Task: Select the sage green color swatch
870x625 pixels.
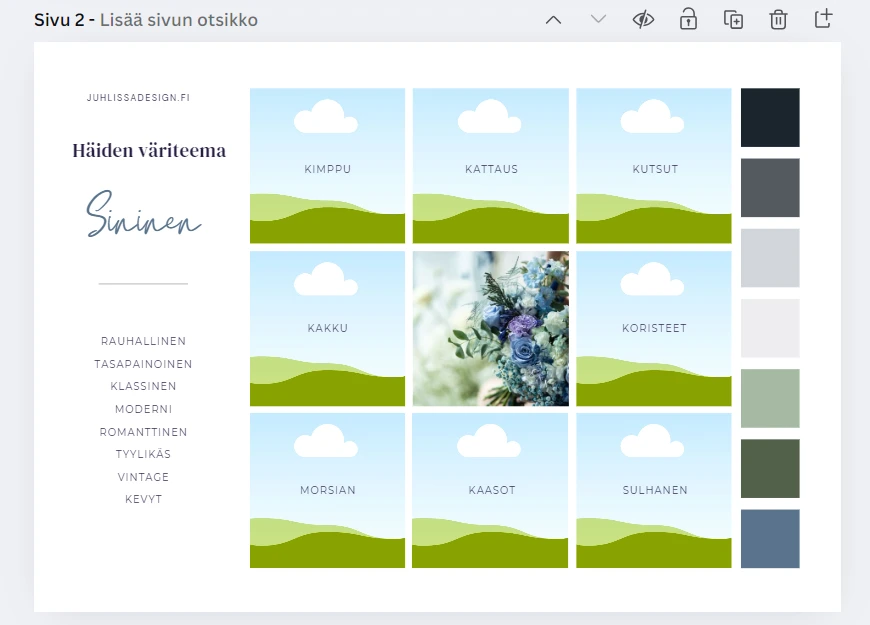Action: [770, 398]
